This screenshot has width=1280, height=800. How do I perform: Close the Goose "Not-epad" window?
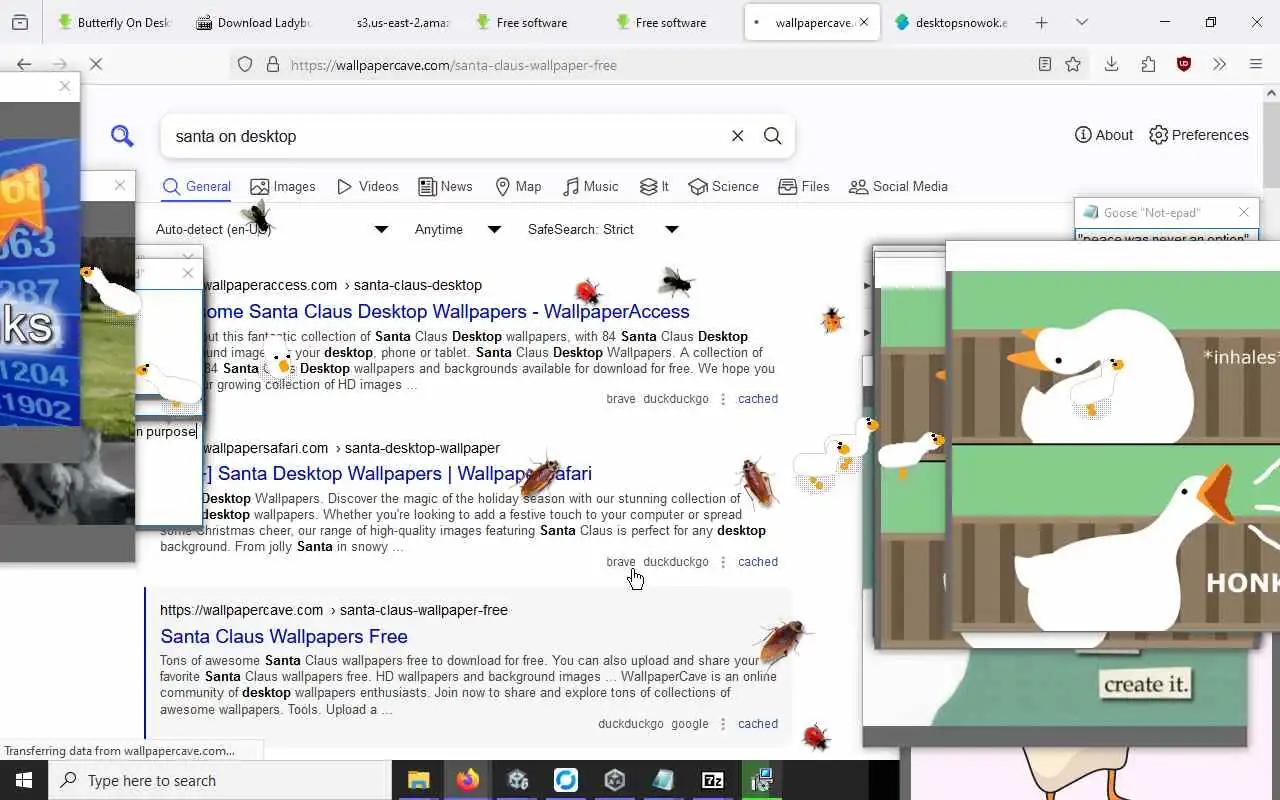coord(1243,212)
